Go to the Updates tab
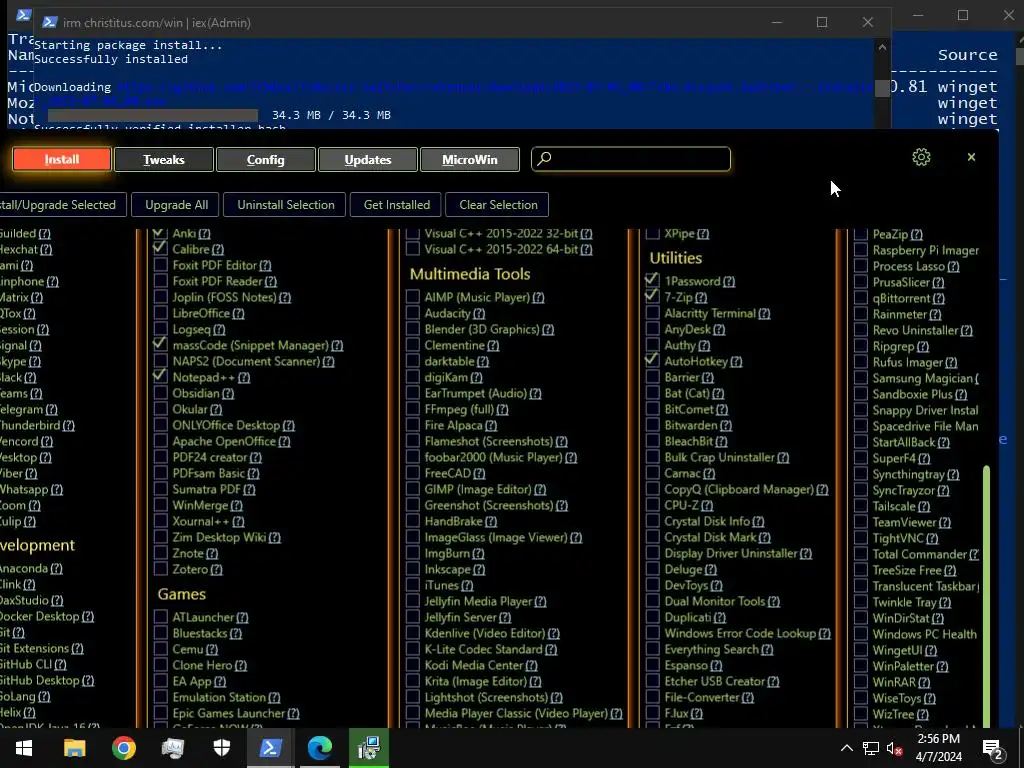Image resolution: width=1024 pixels, height=768 pixels. coord(368,159)
